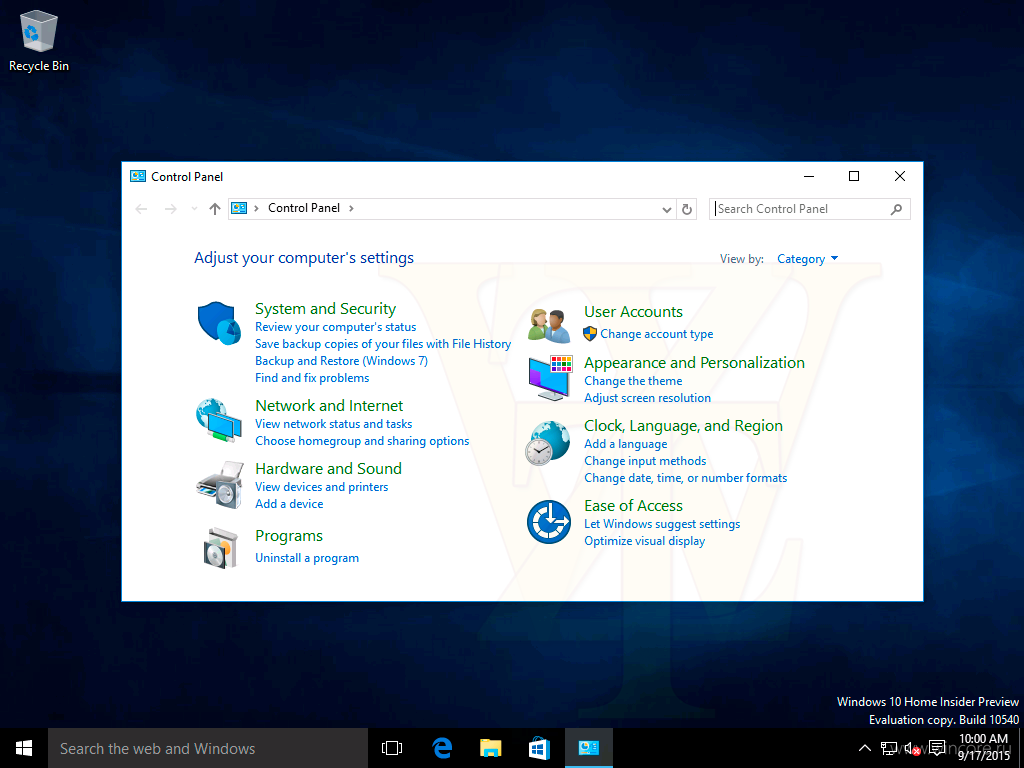Open the Action Center notifications icon

coord(938,748)
